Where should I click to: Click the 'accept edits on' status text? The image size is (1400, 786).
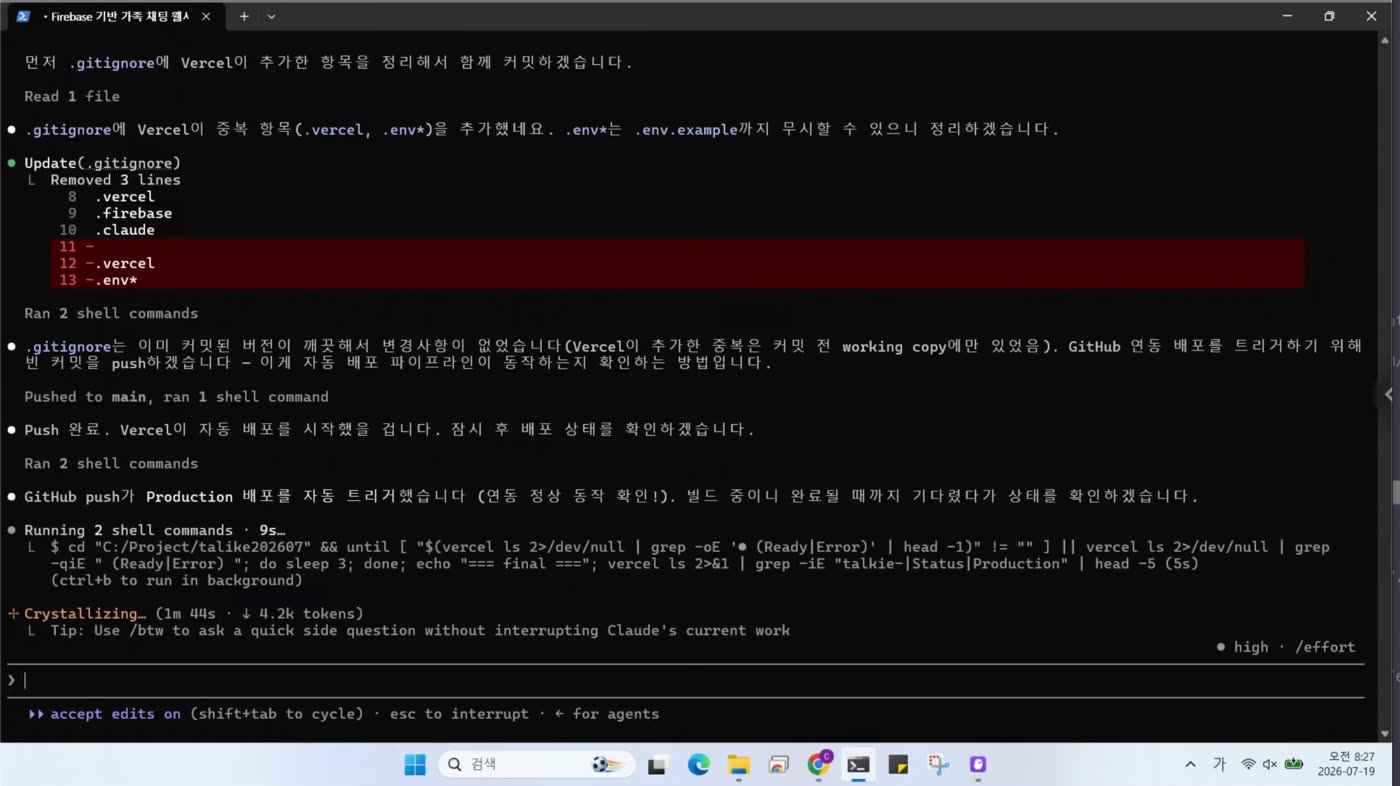pos(116,714)
